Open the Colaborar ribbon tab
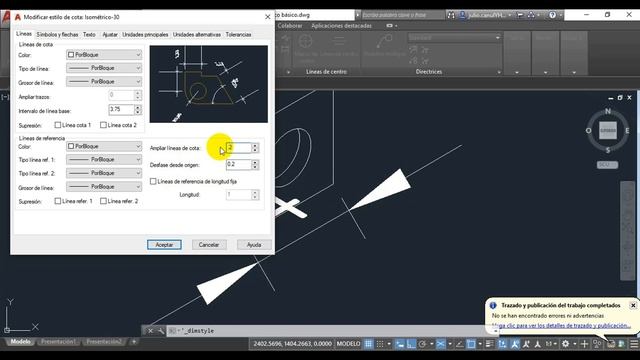Image resolution: width=640 pixels, height=360 pixels. click(x=290, y=26)
